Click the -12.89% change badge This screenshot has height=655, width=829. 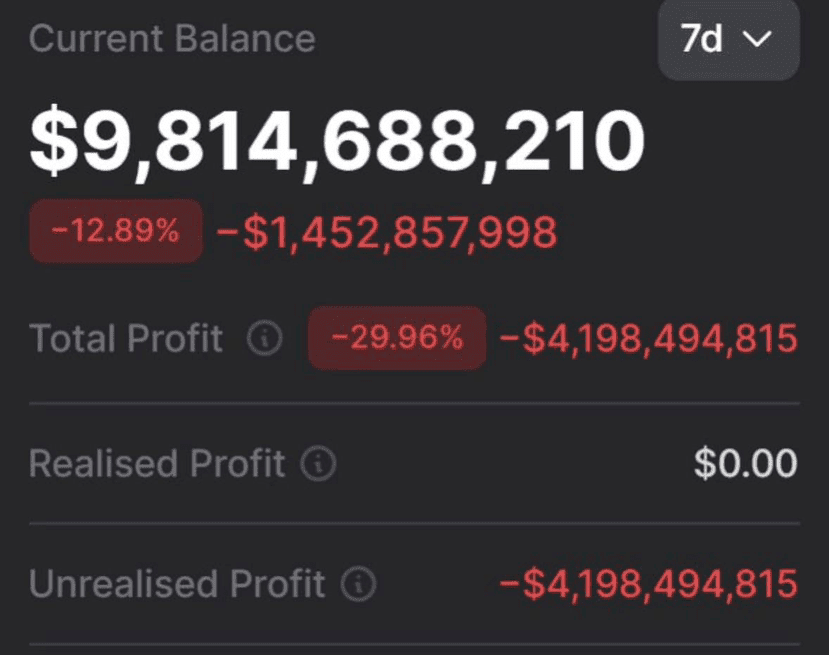(x=116, y=231)
